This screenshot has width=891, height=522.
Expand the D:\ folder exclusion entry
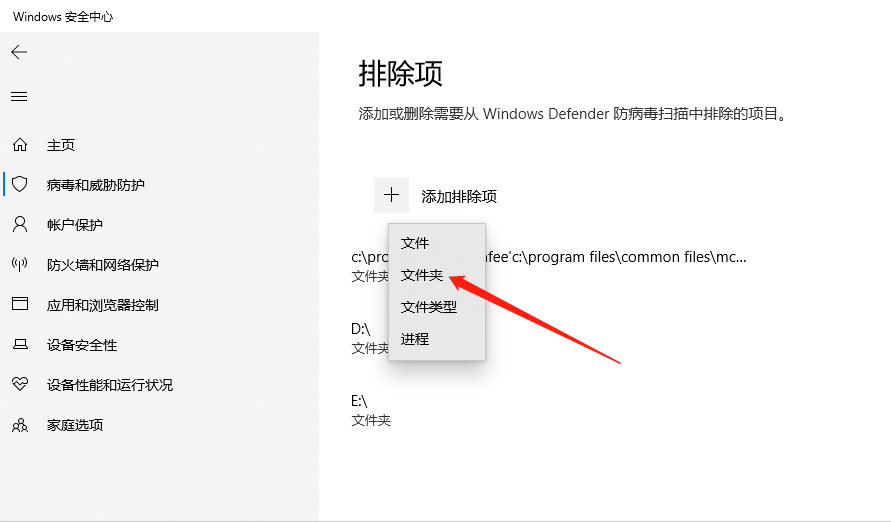point(370,338)
